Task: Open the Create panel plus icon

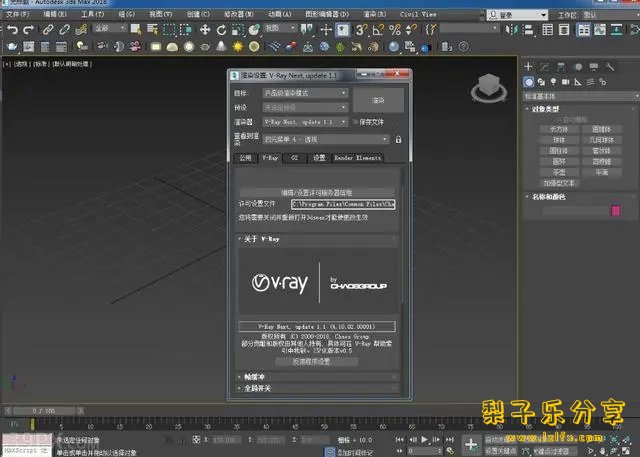Action: pyautogui.click(x=528, y=67)
